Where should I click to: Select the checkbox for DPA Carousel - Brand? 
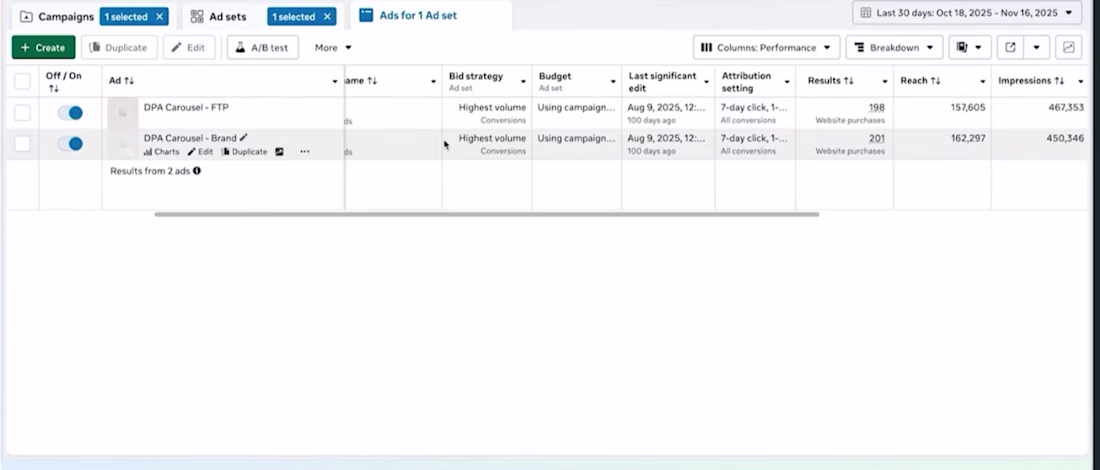click(x=22, y=144)
